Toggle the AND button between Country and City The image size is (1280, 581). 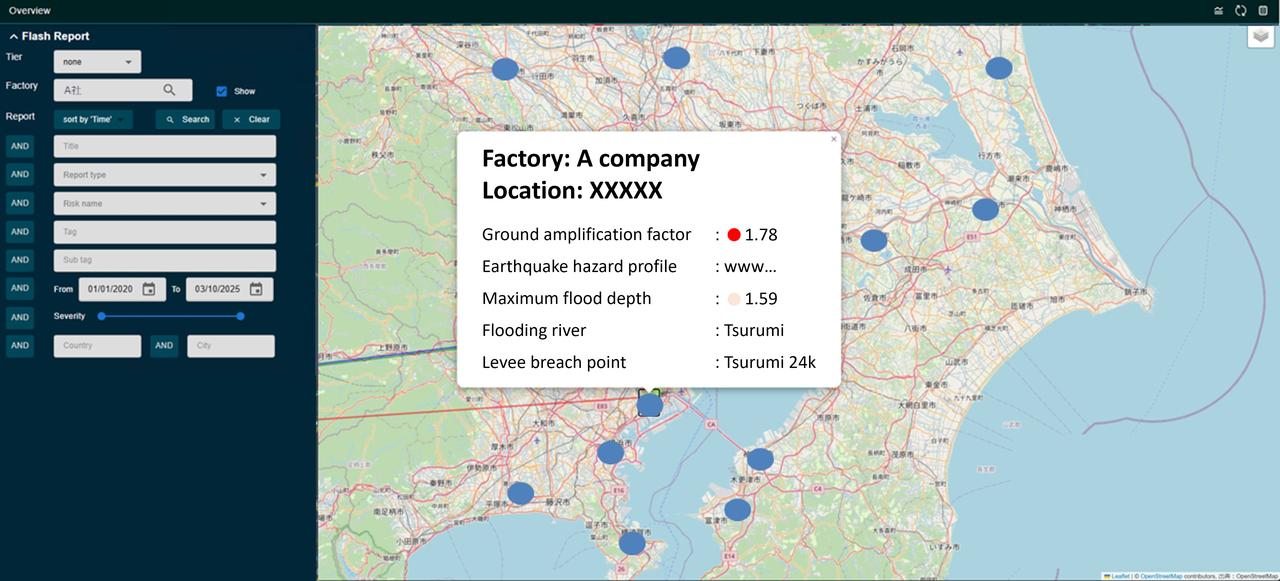point(164,346)
